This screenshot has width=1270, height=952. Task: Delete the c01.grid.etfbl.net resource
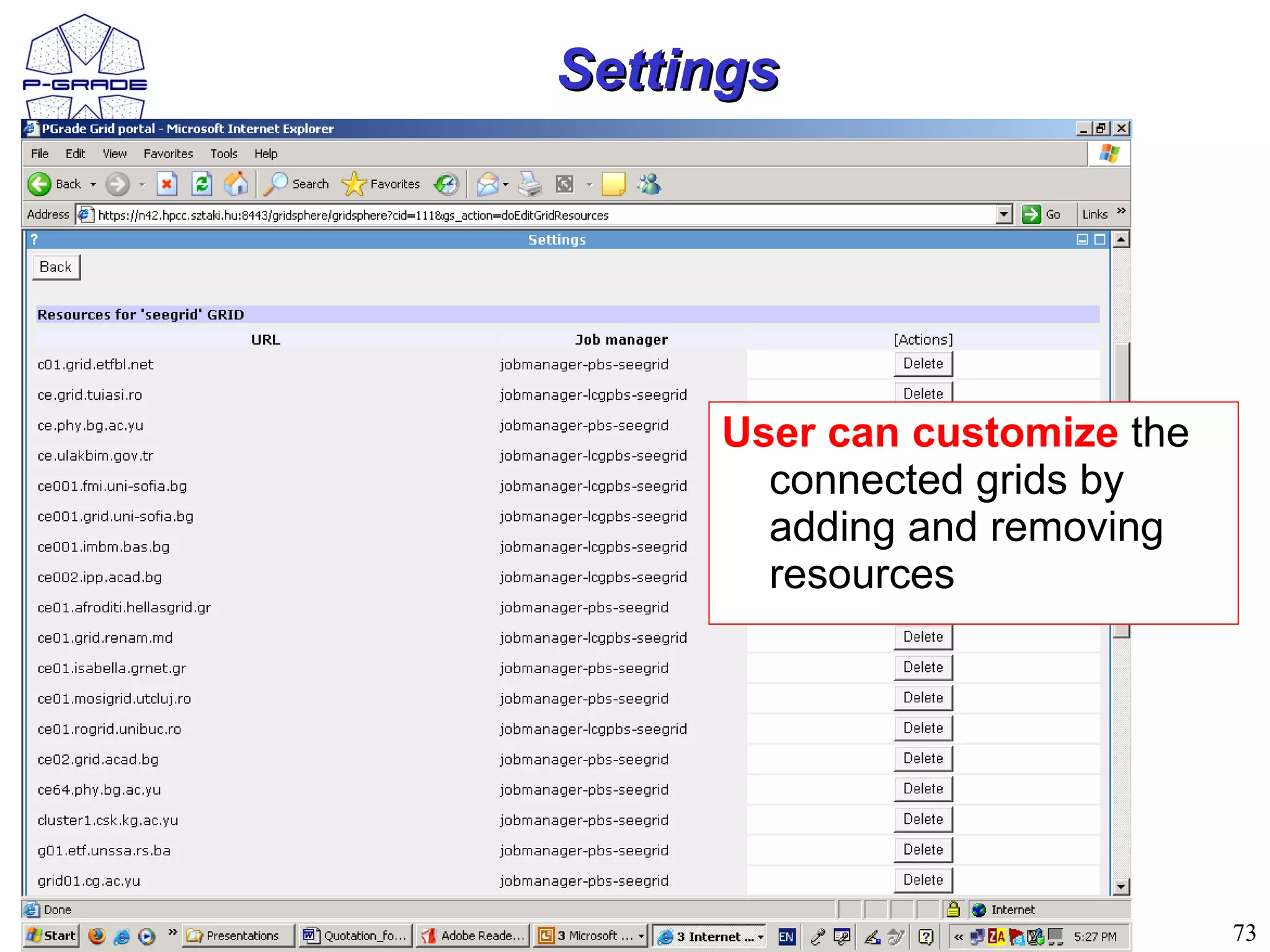(923, 364)
